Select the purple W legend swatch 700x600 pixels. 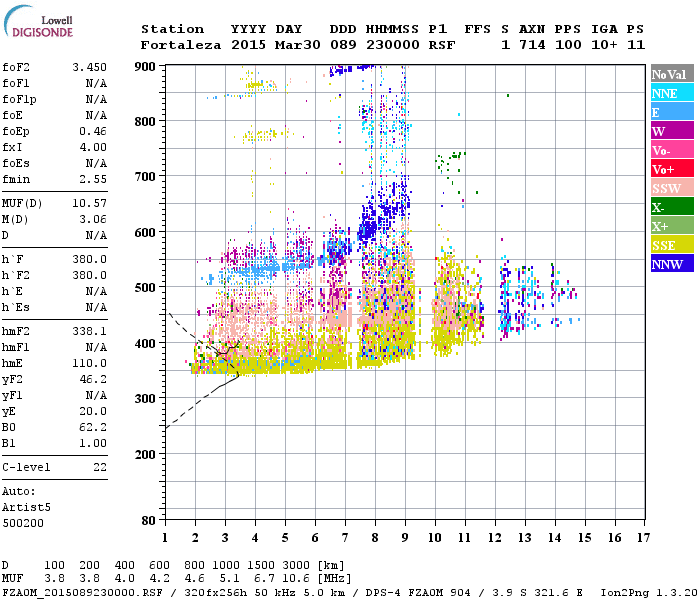click(672, 131)
